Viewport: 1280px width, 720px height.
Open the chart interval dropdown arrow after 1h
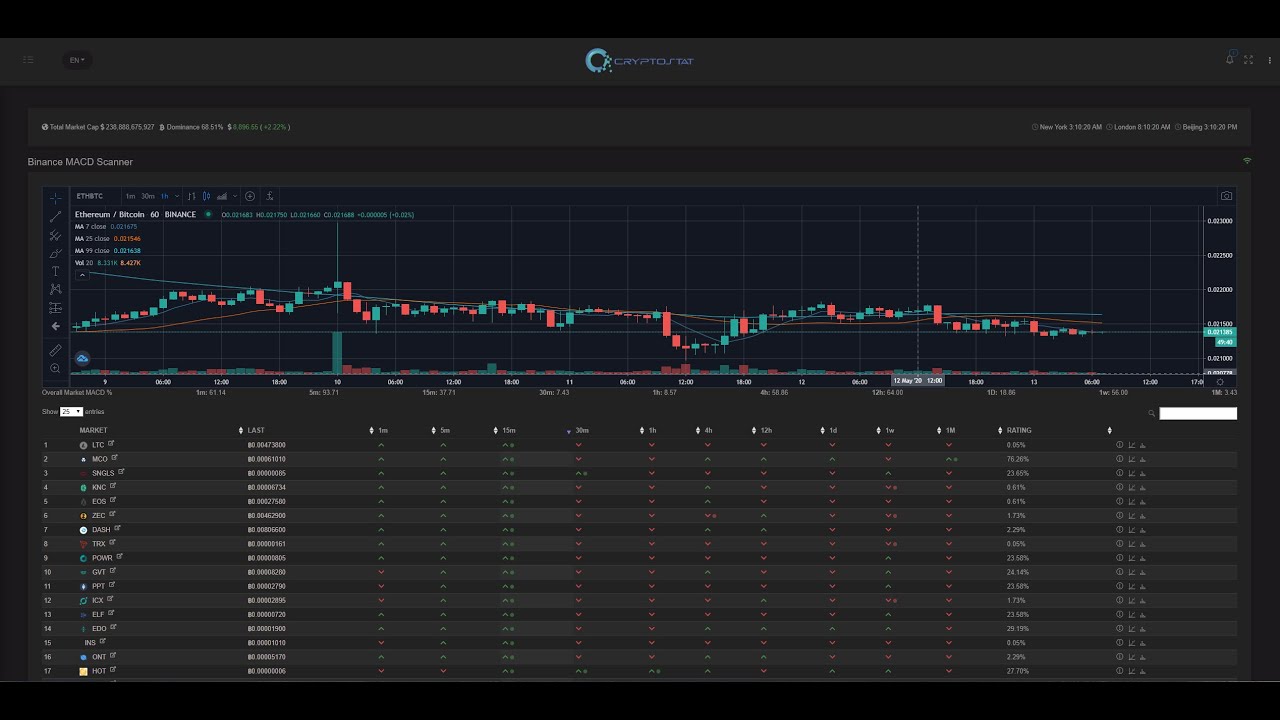point(179,196)
